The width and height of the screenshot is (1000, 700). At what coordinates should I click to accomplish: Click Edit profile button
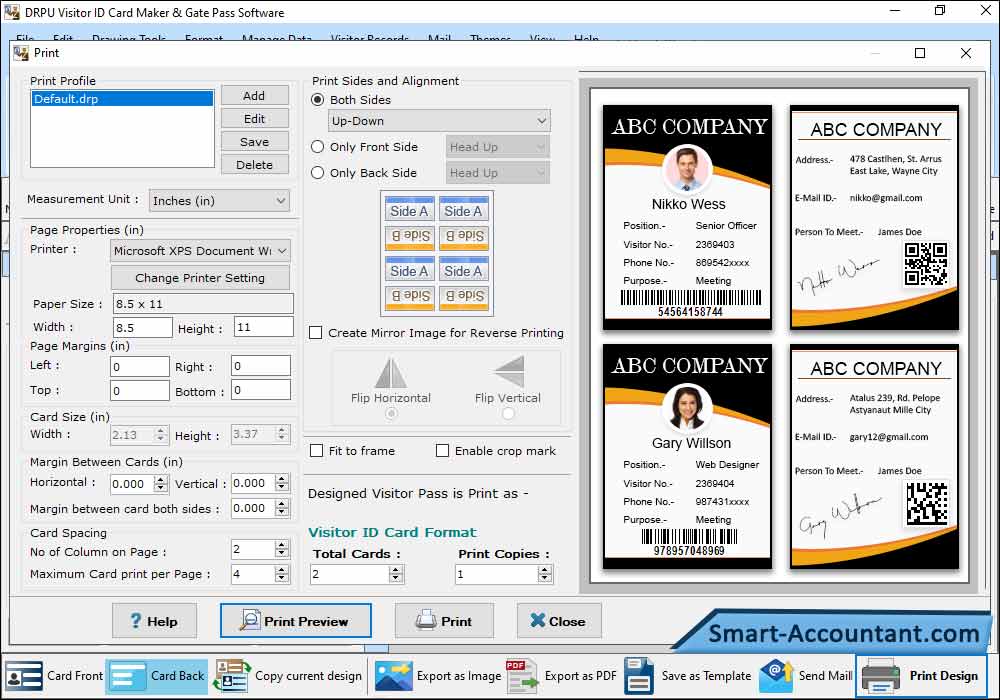click(x=254, y=119)
